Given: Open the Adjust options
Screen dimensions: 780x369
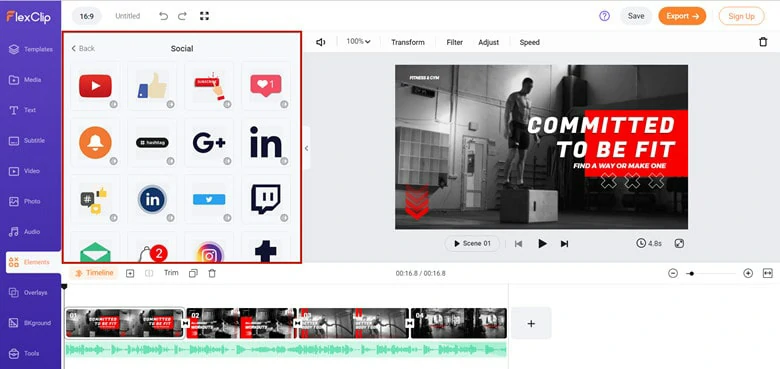Looking at the screenshot, I should 488,42.
